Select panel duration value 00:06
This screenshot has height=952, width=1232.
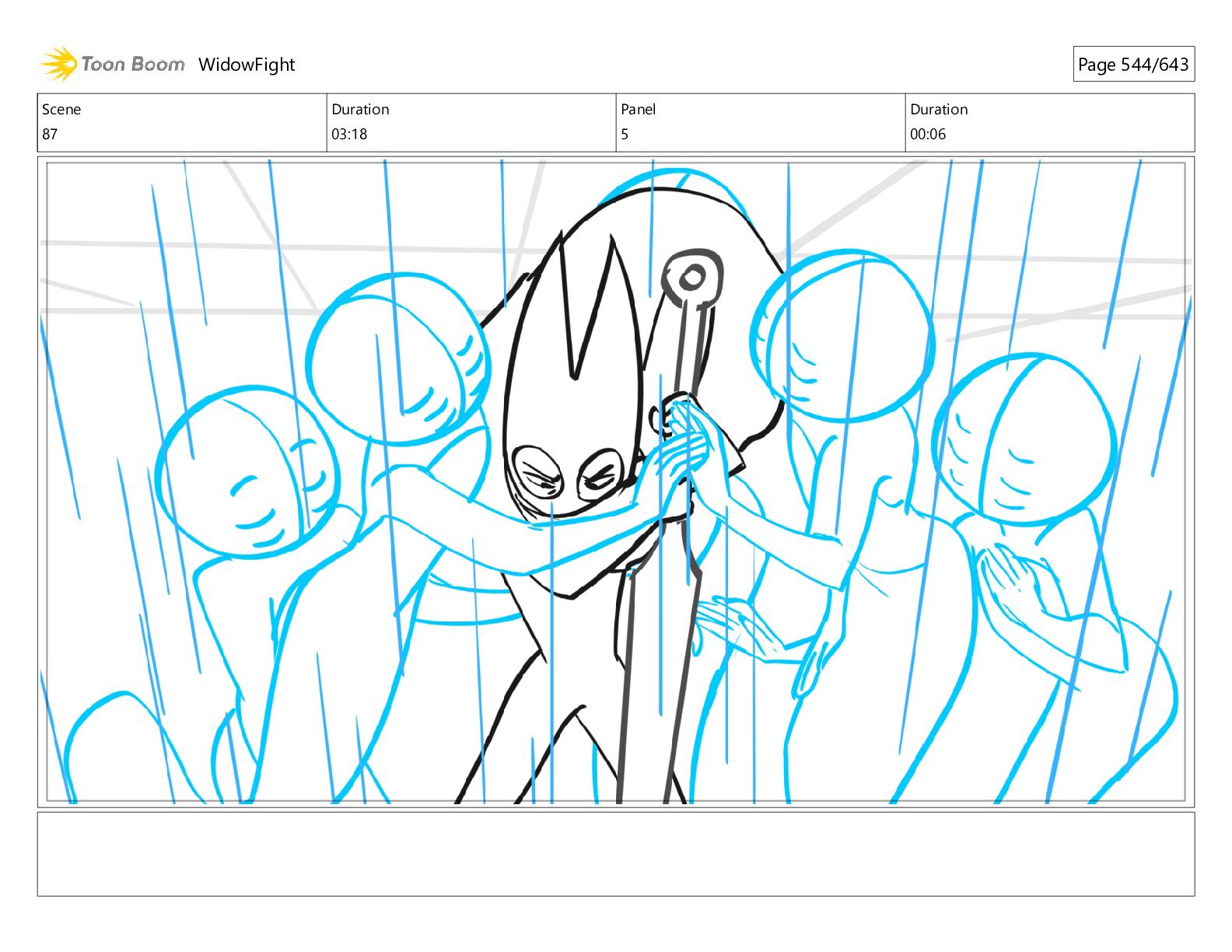click(928, 134)
